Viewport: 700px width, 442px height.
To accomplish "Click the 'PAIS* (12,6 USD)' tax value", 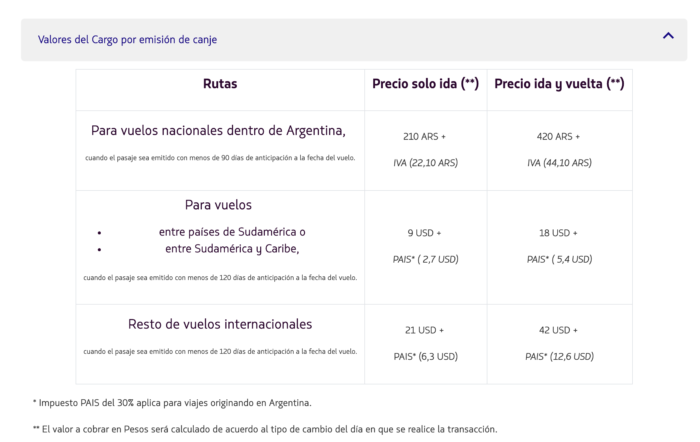I will click(x=559, y=356).
